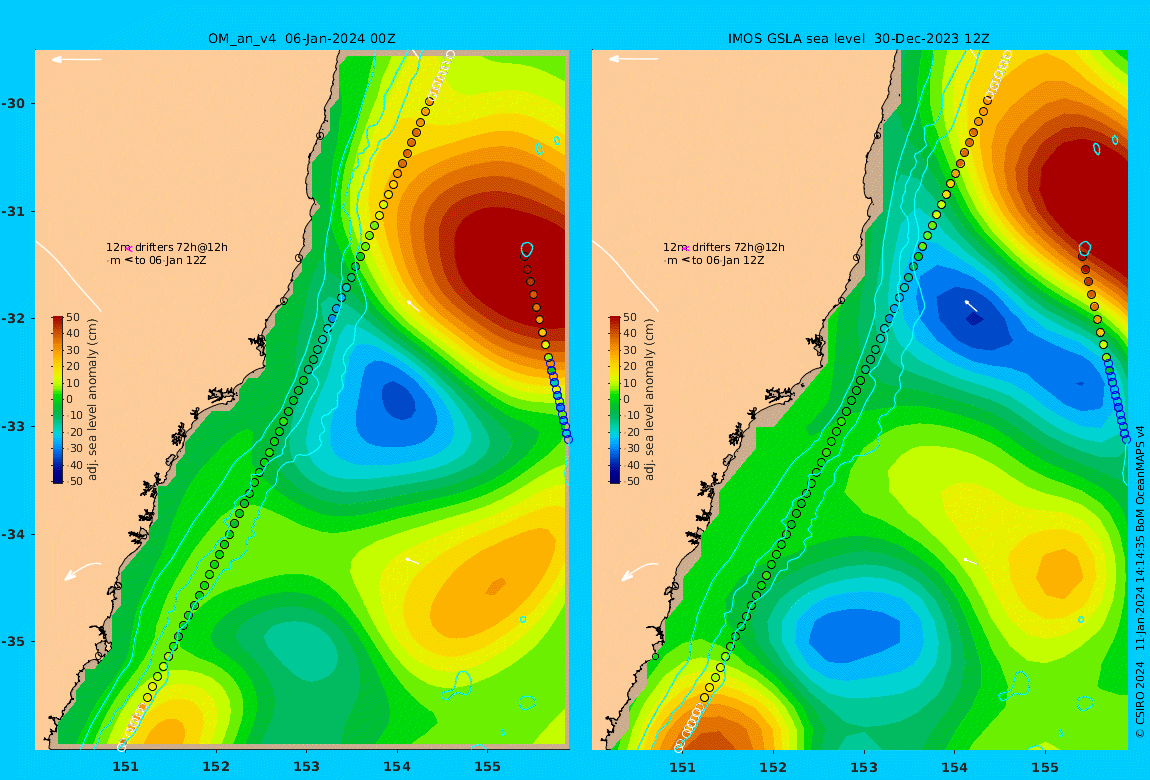The width and height of the screenshot is (1150, 780).
Task: Click longitude label "154" under the IMOS GSLA map
Action: tap(954, 767)
